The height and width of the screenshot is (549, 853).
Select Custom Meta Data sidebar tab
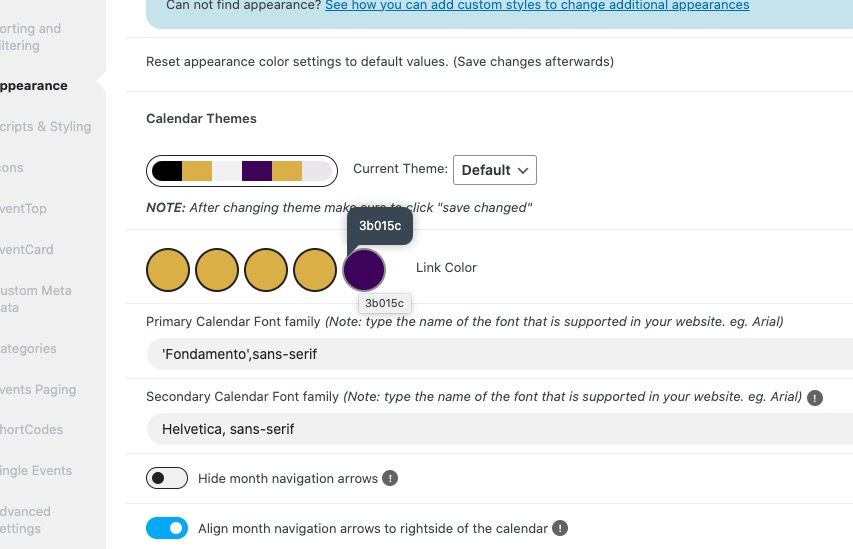[36, 299]
